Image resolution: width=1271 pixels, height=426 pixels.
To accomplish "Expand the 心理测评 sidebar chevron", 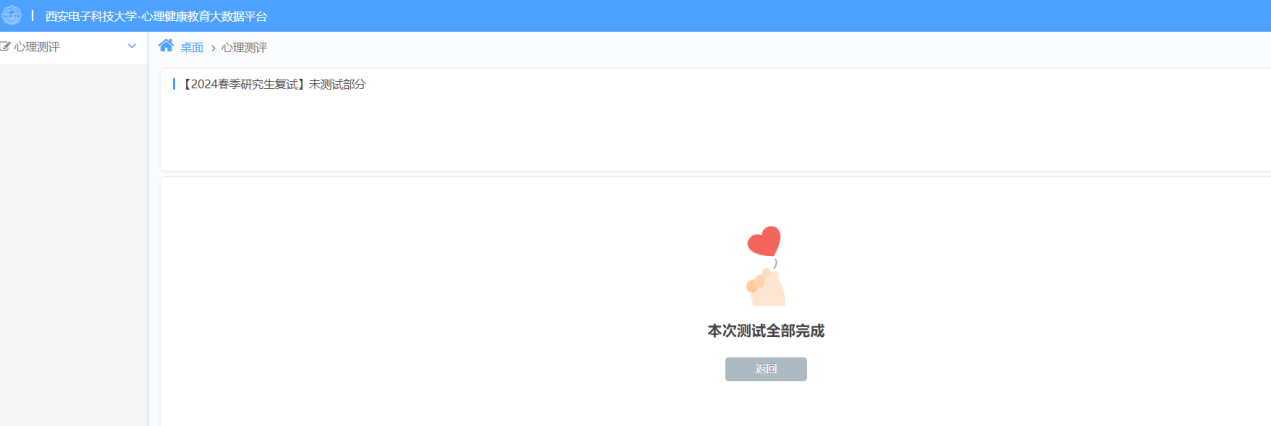I will tap(132, 46).
